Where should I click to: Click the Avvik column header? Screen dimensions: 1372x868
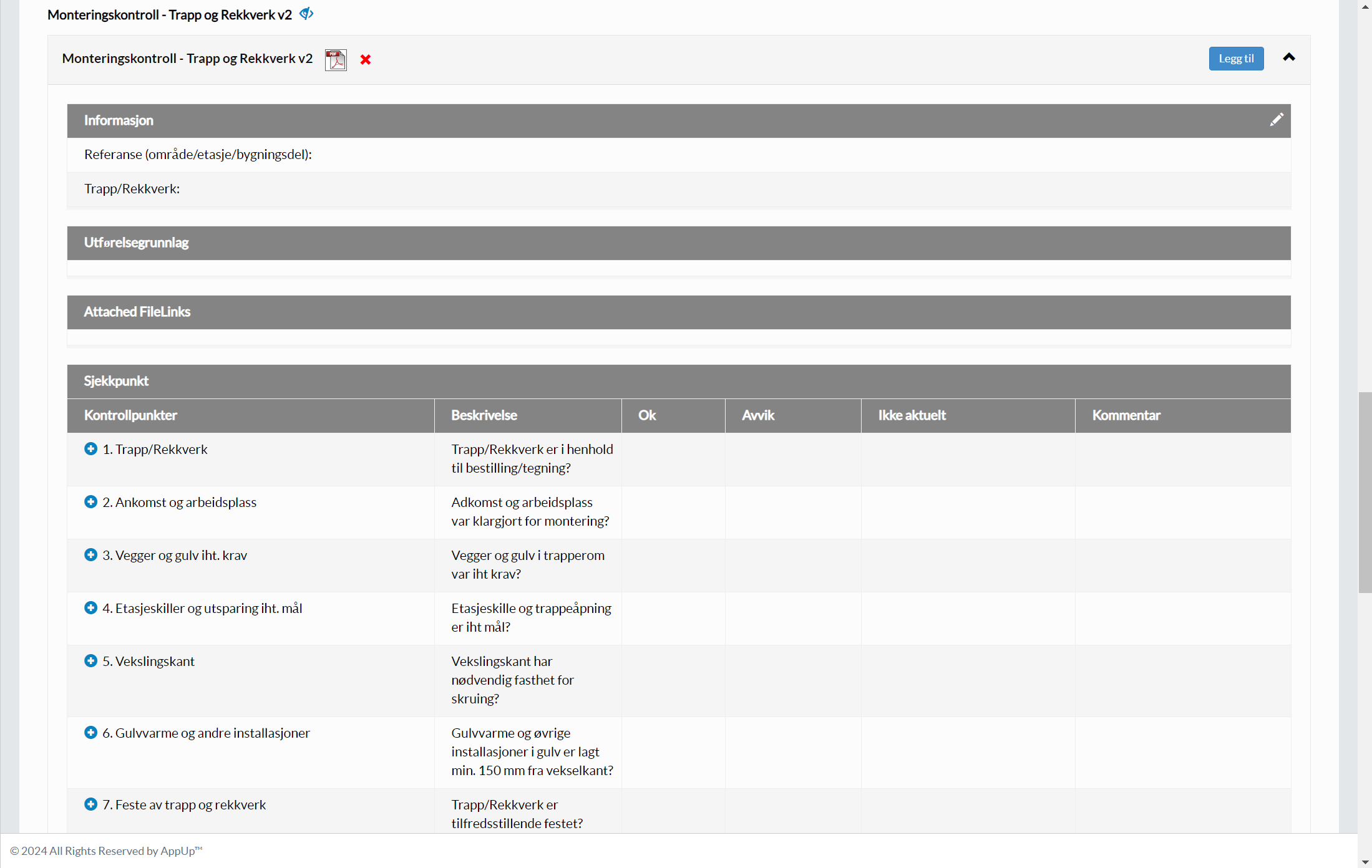[x=793, y=416]
